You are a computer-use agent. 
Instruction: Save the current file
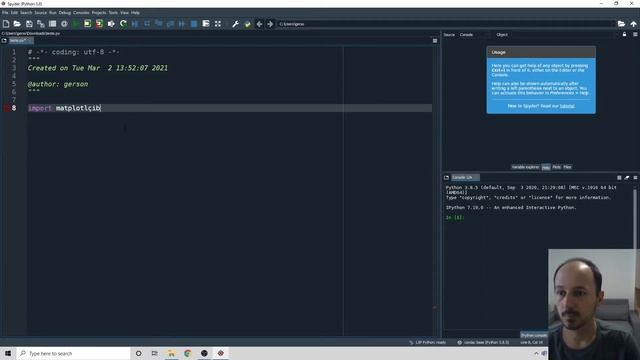click(x=29, y=24)
